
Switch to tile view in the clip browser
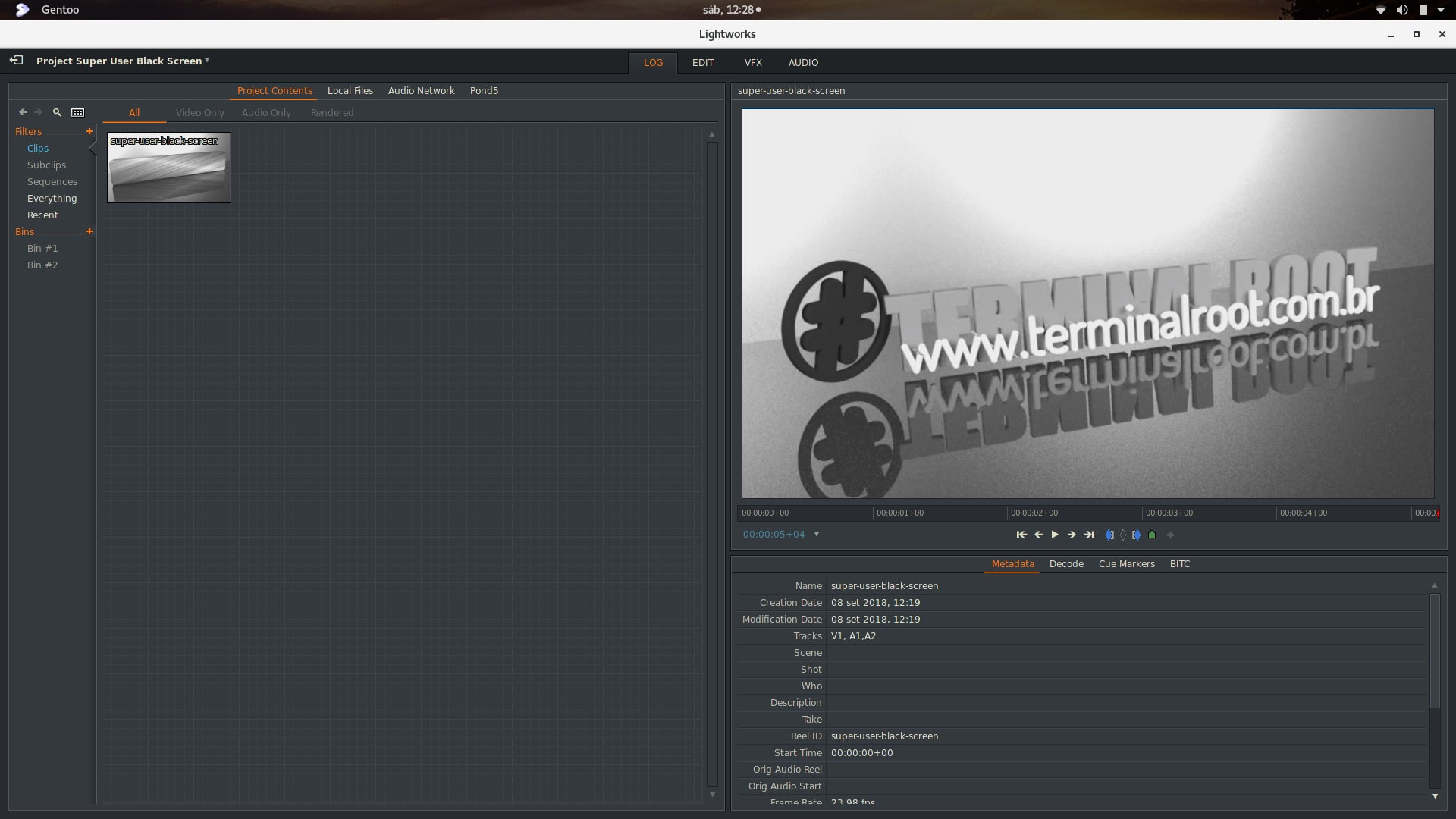78,112
